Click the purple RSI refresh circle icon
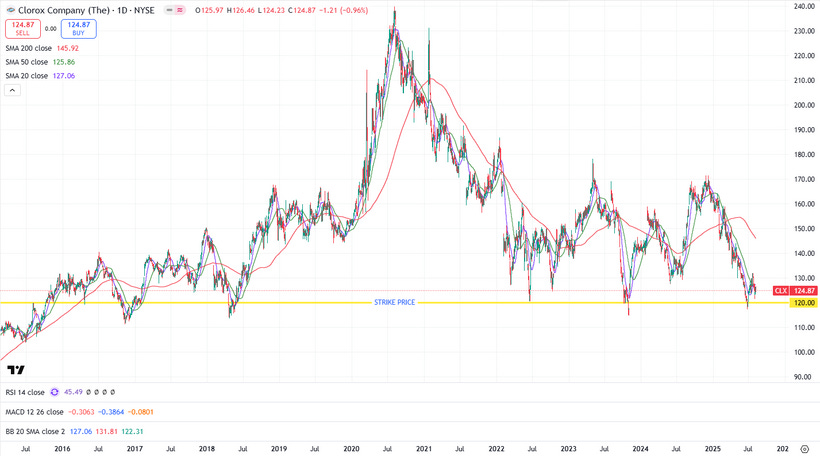820x456 pixels. (54, 392)
